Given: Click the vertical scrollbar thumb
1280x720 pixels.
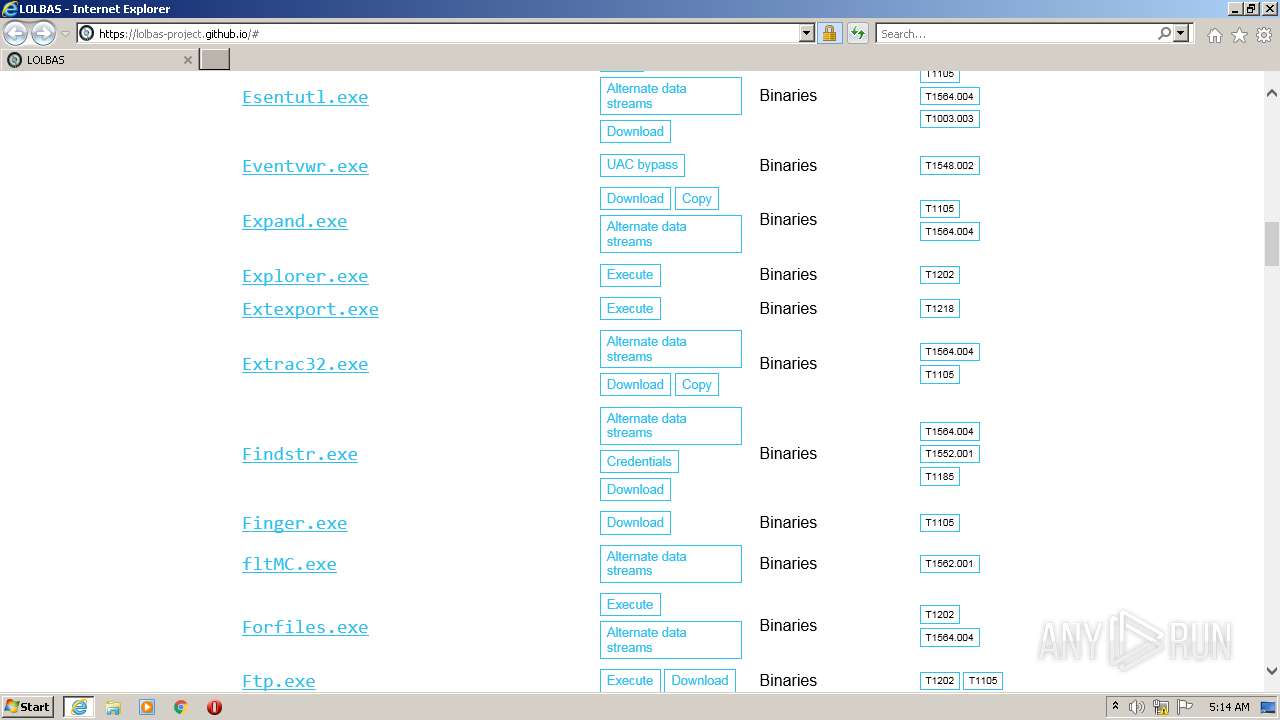Looking at the screenshot, I should click(x=1272, y=243).
